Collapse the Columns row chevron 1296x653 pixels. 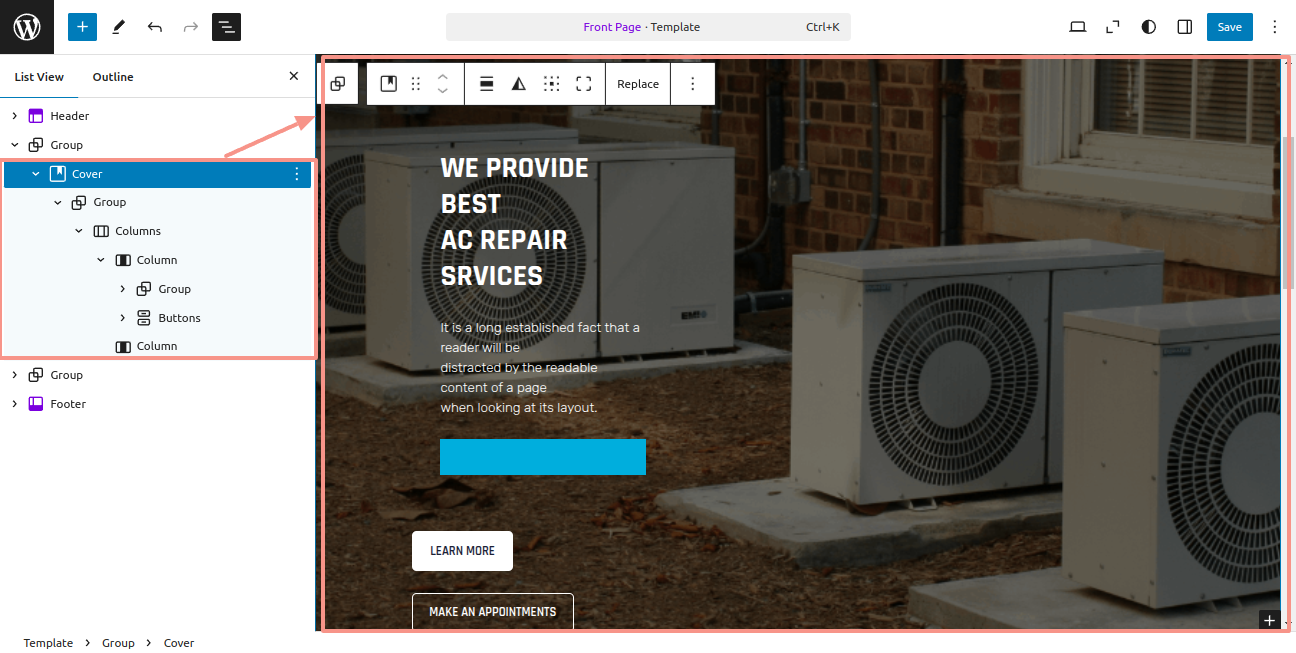79,231
